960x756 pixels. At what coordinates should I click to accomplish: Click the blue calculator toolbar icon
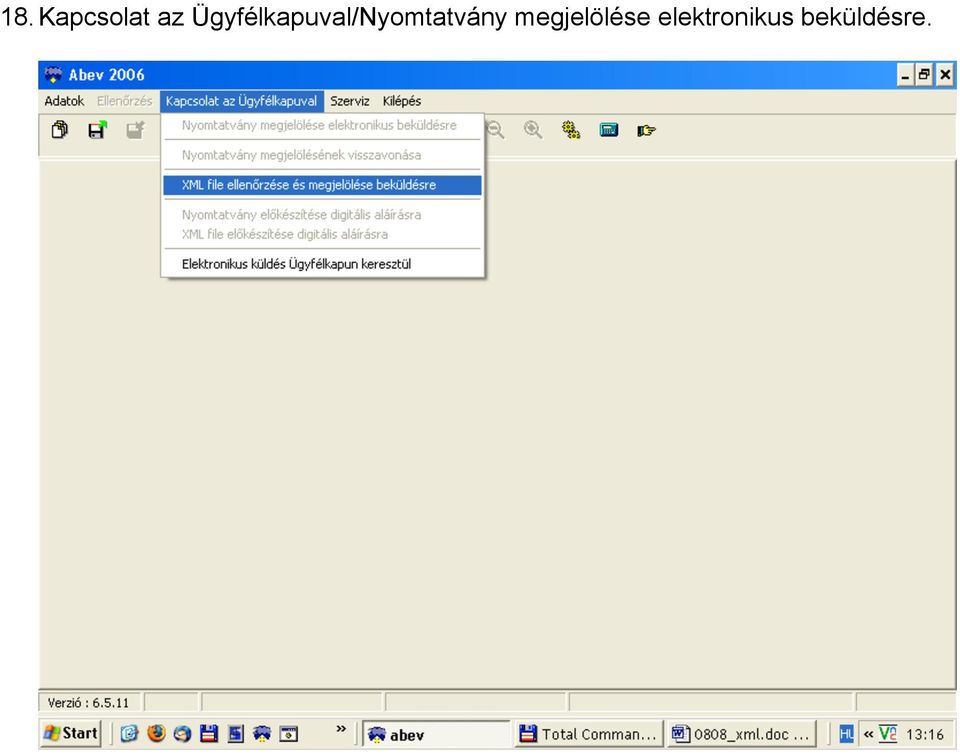click(609, 130)
